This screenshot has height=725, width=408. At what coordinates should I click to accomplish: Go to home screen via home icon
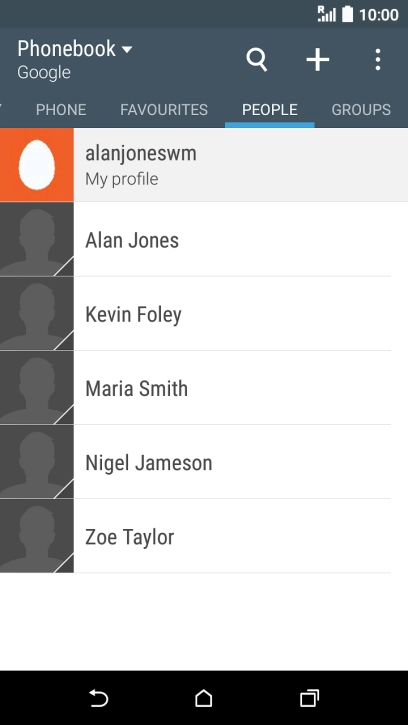(x=204, y=698)
